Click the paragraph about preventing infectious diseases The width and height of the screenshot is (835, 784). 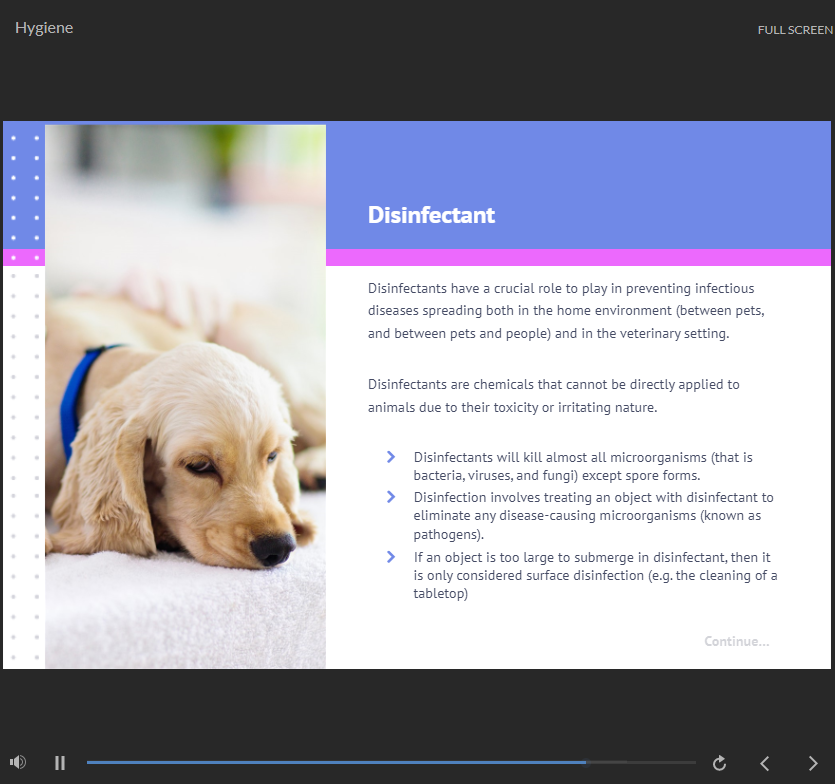[568, 311]
